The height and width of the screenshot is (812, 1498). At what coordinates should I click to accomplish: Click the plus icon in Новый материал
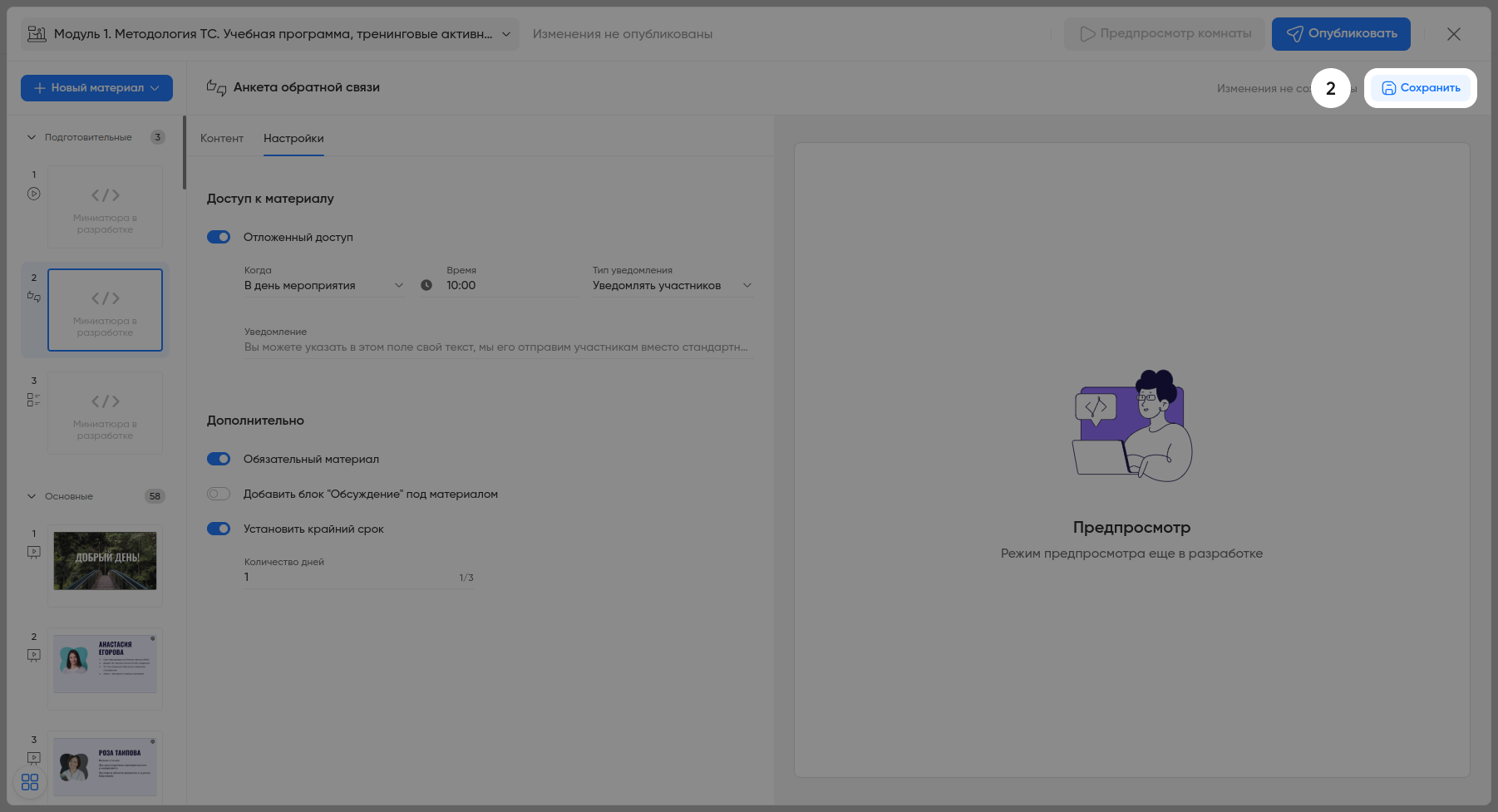40,88
